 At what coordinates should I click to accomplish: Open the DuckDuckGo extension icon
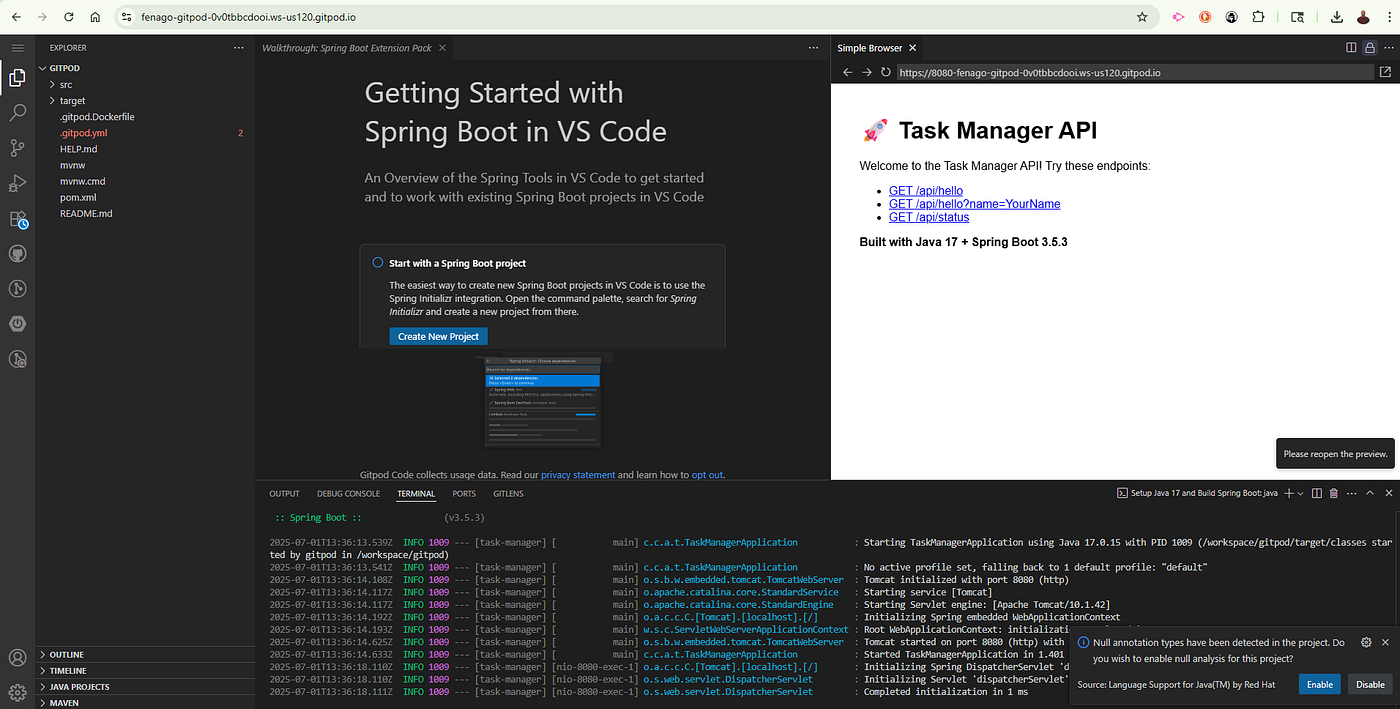click(1205, 17)
